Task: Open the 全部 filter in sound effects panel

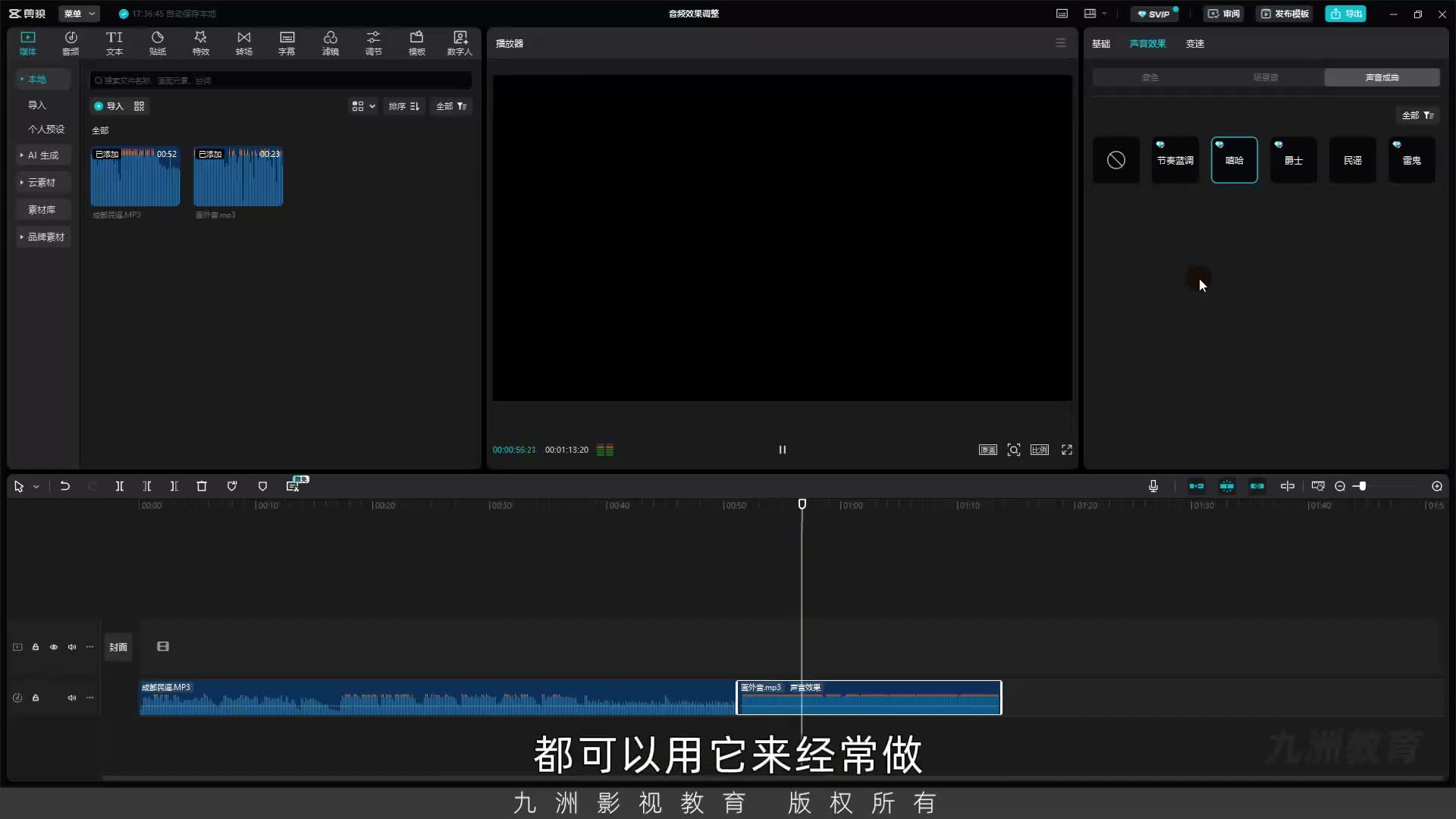Action: pyautogui.click(x=1418, y=115)
